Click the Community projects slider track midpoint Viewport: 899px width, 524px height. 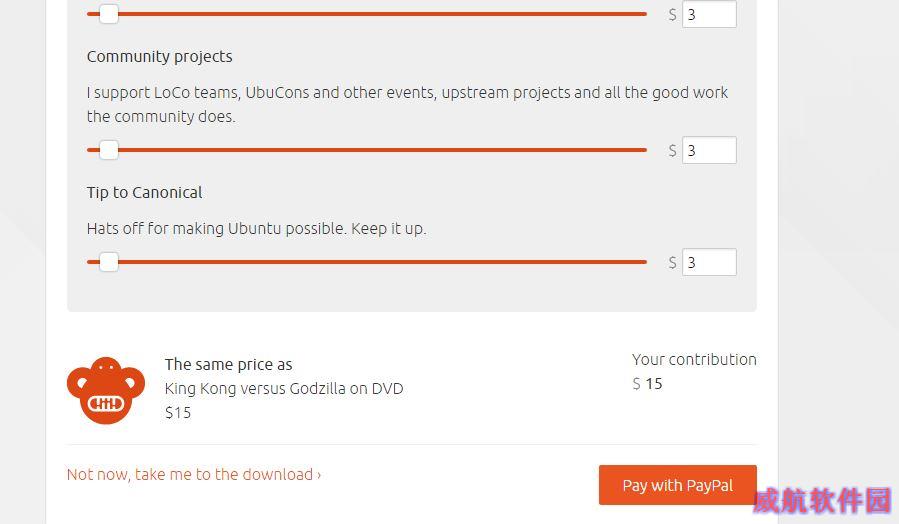click(367, 150)
